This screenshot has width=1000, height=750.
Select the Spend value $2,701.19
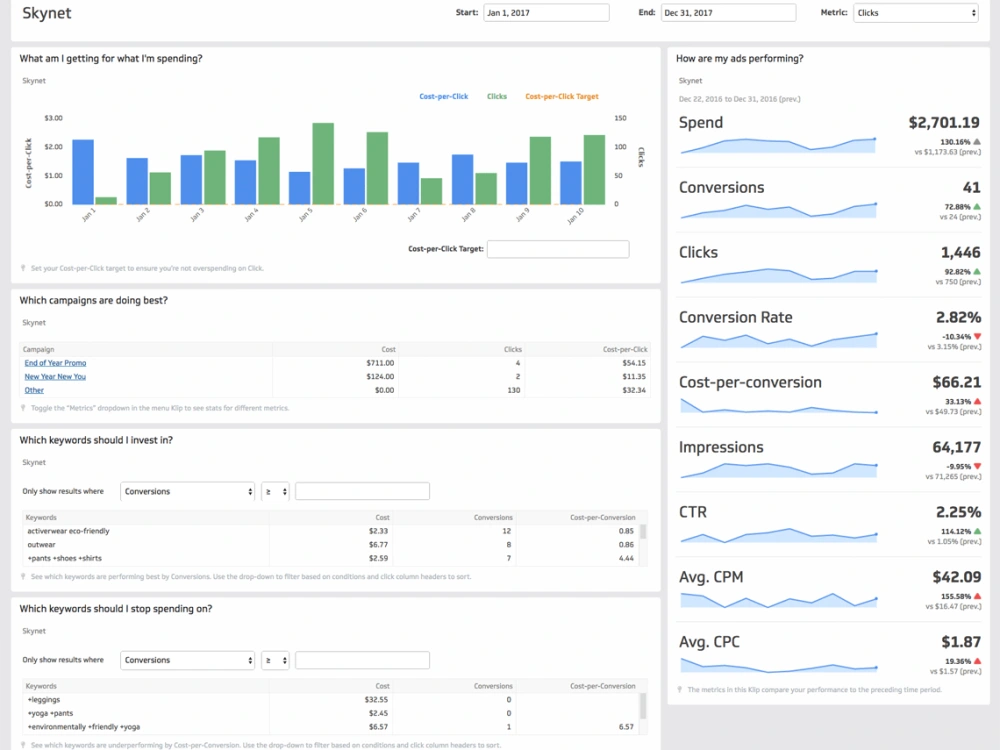[x=944, y=122]
